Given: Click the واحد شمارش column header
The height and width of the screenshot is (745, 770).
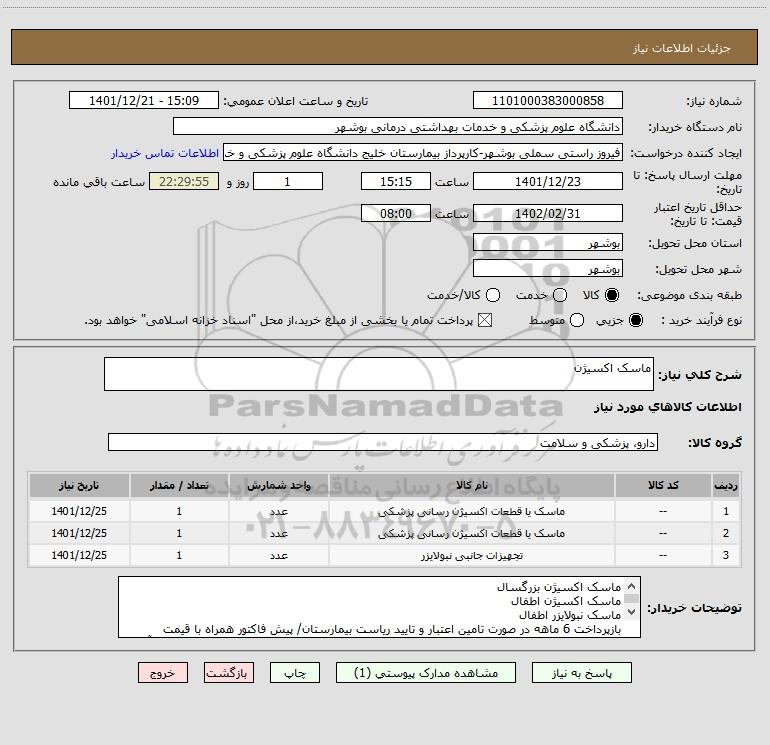Looking at the screenshot, I should click(x=278, y=486).
